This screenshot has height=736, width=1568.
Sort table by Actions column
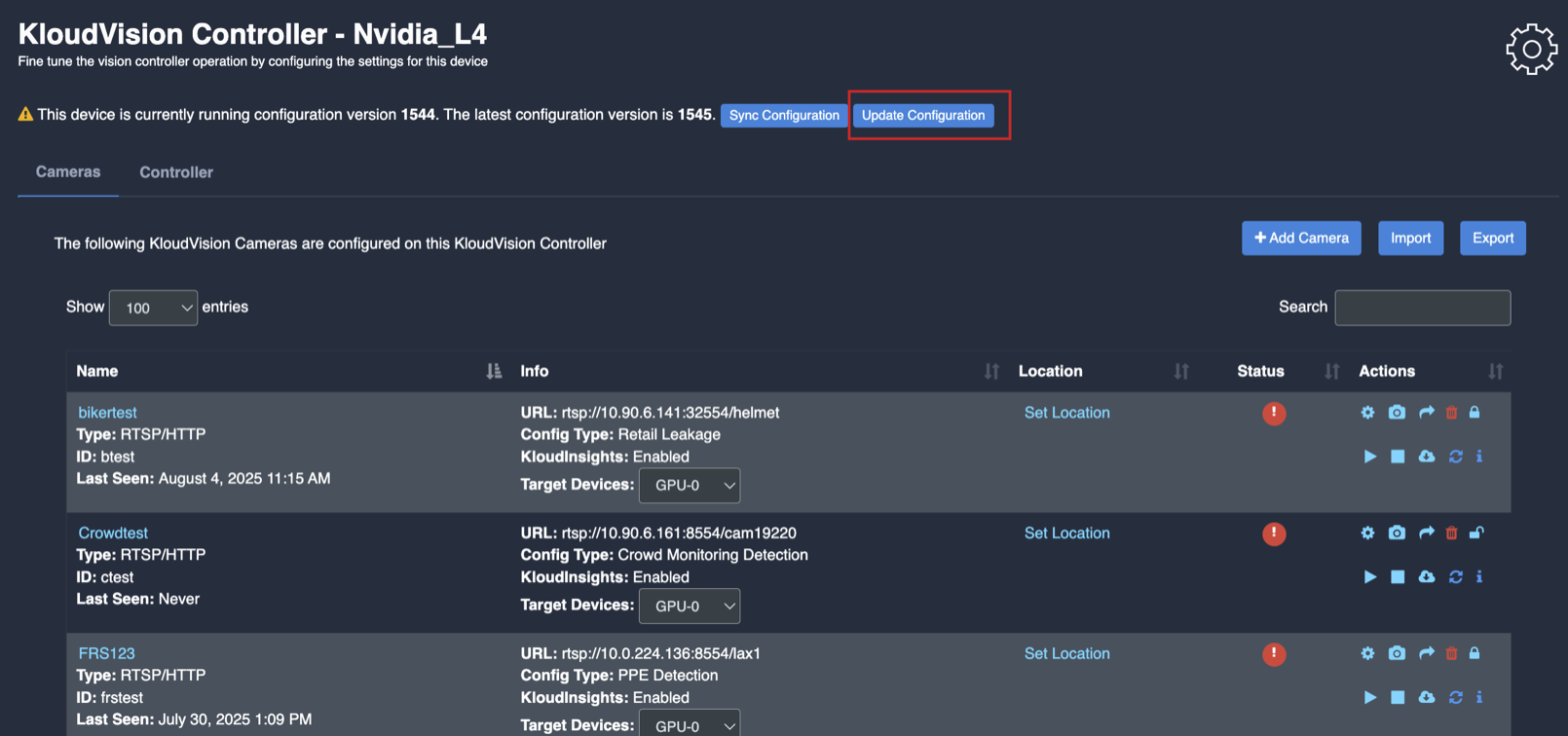tap(1495, 371)
